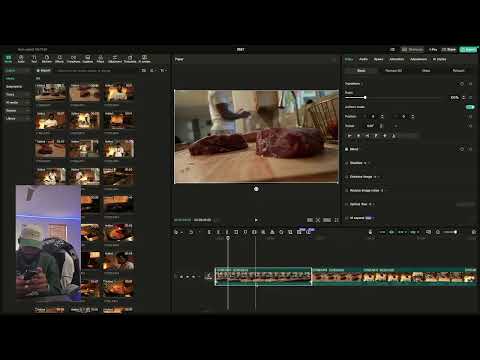
Task: Zoom out the timeline icon
Action: click(438, 232)
